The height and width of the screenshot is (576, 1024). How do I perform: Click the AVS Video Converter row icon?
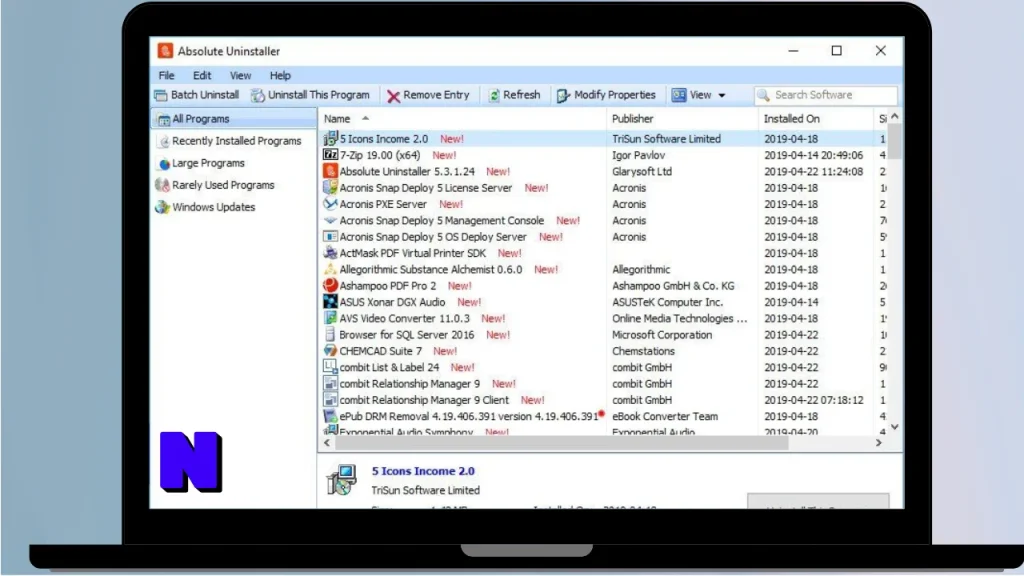[330, 318]
